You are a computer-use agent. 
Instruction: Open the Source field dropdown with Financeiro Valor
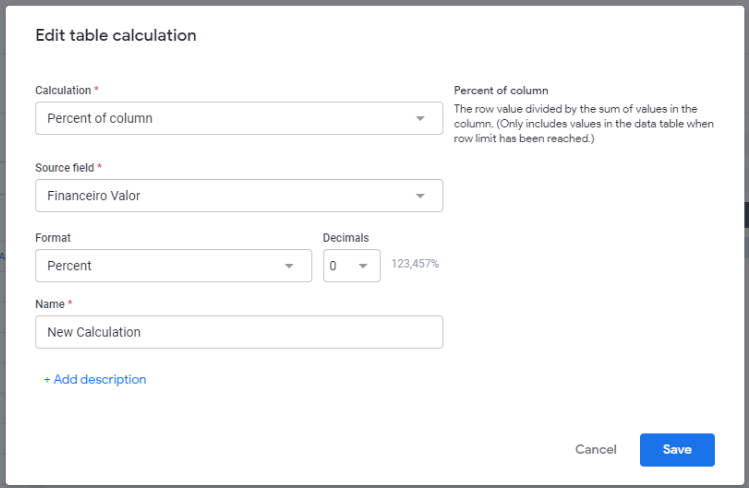tap(239, 195)
